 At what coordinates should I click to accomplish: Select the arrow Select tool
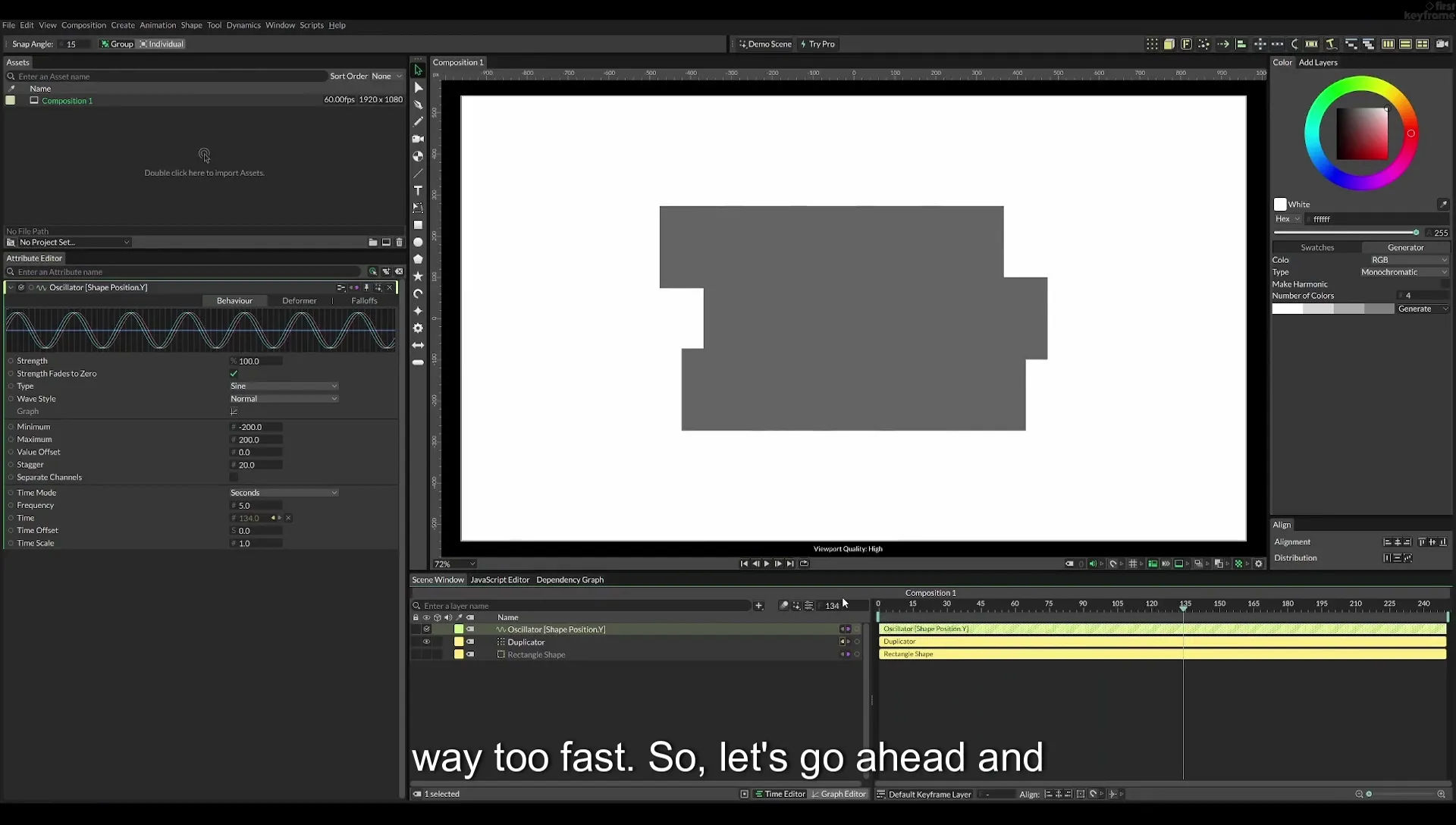click(x=418, y=70)
